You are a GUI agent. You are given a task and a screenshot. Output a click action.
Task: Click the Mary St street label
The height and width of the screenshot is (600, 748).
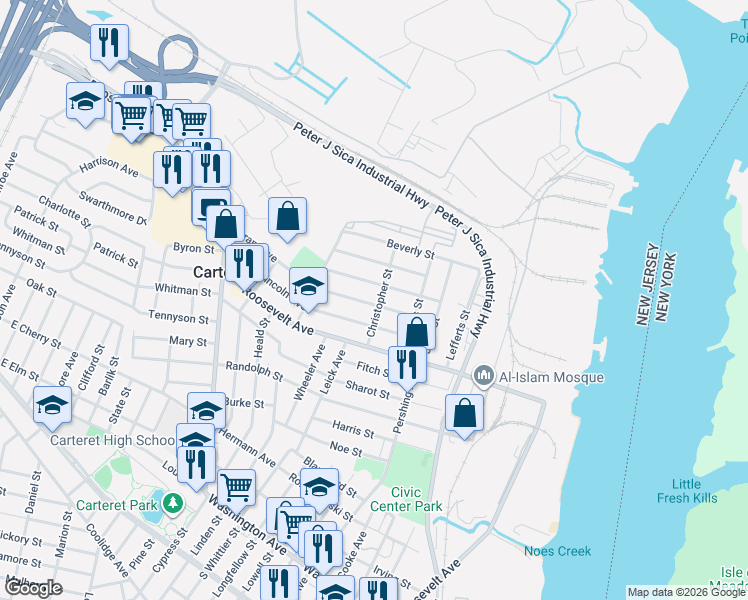pyautogui.click(x=188, y=341)
